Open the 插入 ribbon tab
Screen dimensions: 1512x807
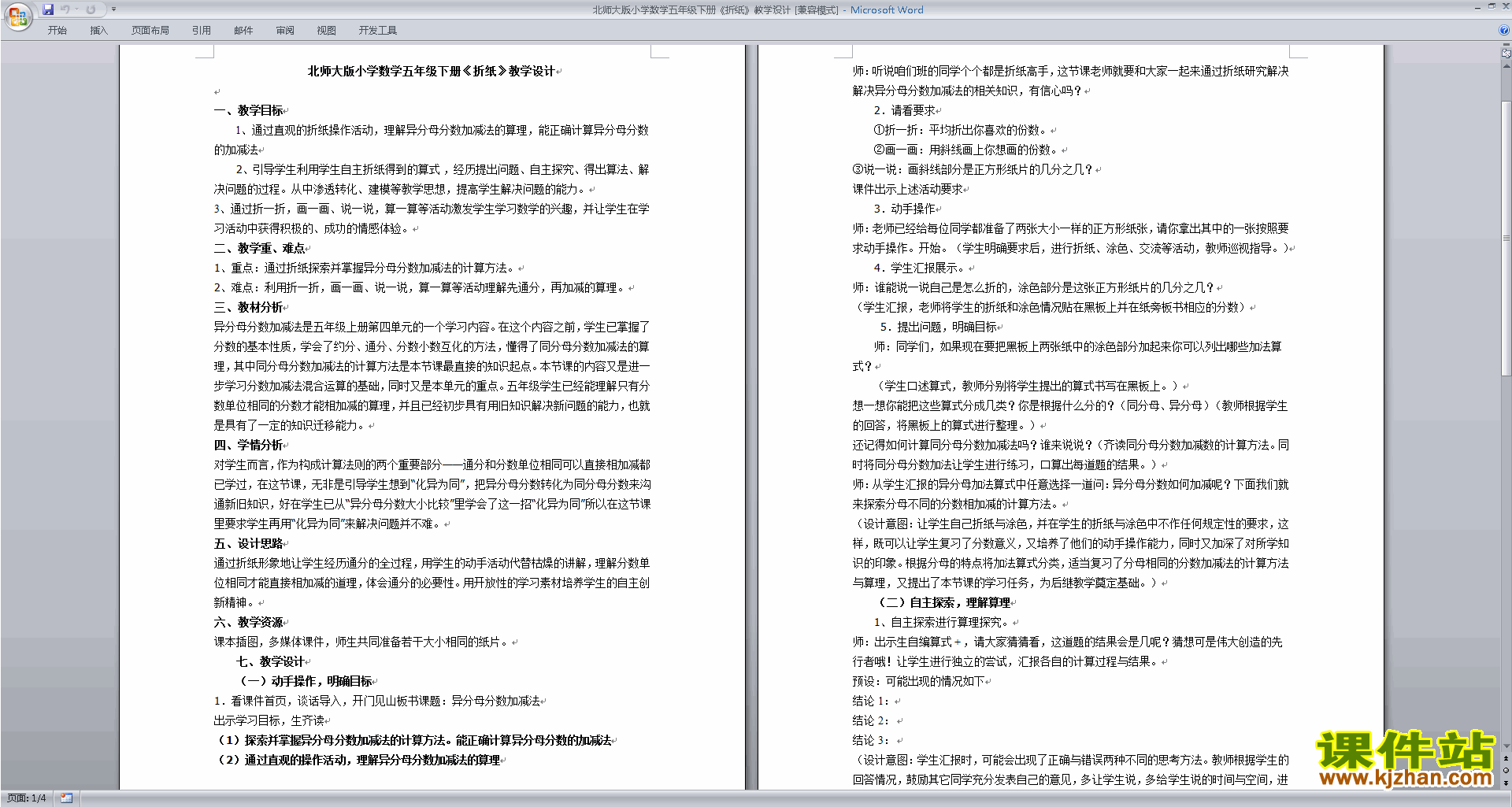click(x=98, y=30)
